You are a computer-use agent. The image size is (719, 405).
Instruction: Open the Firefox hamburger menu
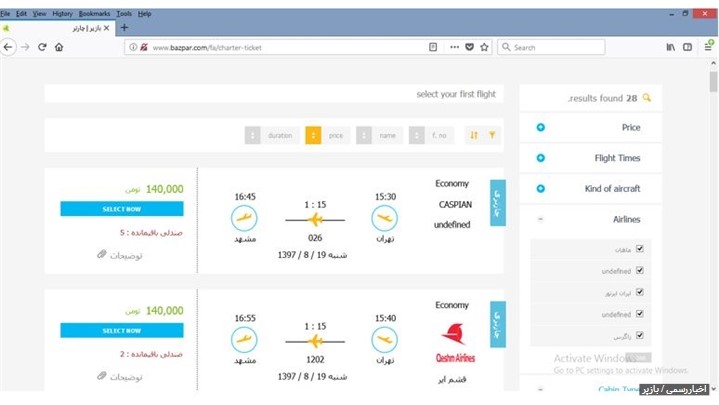709,47
